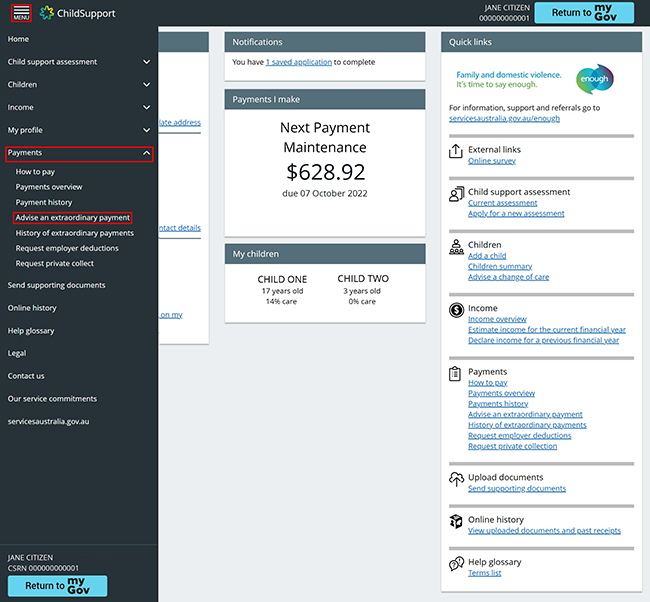Click Return to myGov button in header
Viewport: 650px width, 602px height.
click(x=584, y=13)
